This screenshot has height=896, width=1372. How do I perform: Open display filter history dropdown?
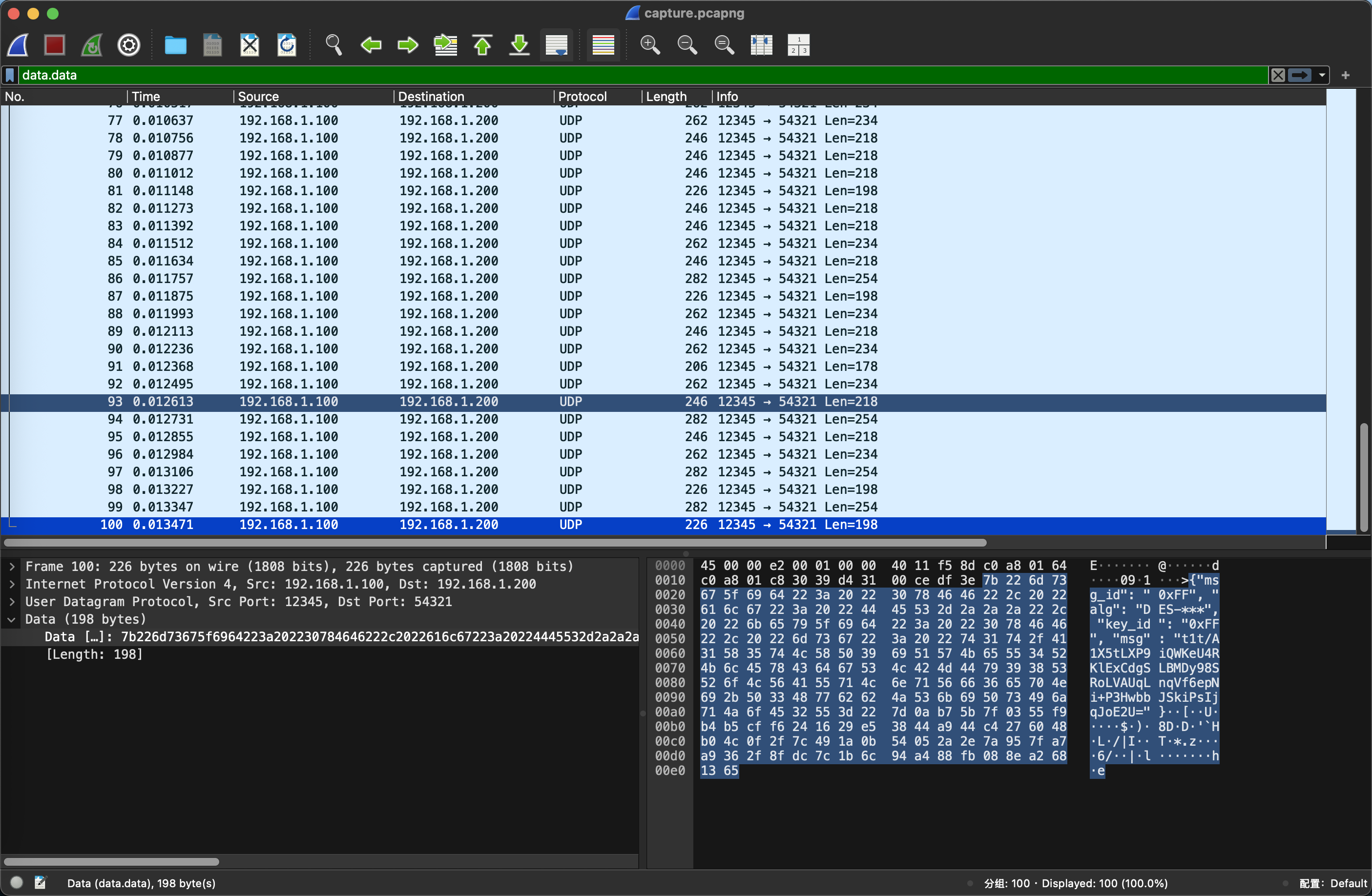click(x=1322, y=75)
